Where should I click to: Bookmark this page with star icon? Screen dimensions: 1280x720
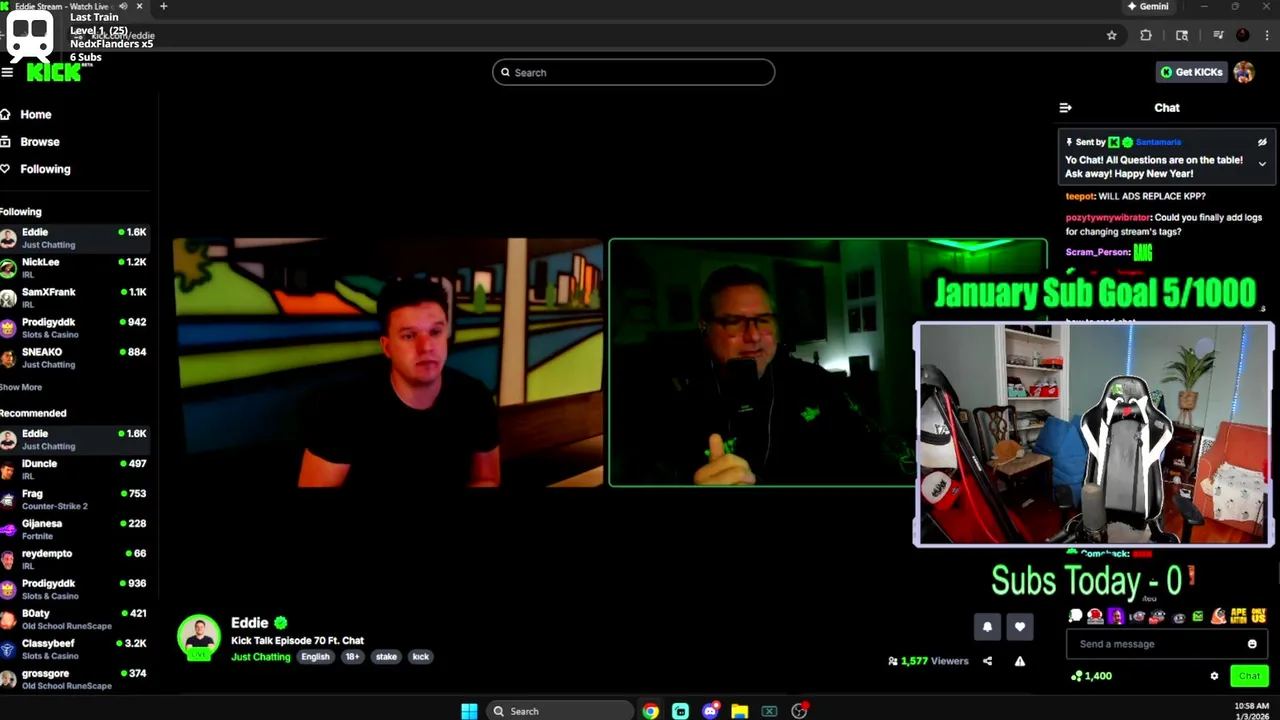tap(1111, 35)
